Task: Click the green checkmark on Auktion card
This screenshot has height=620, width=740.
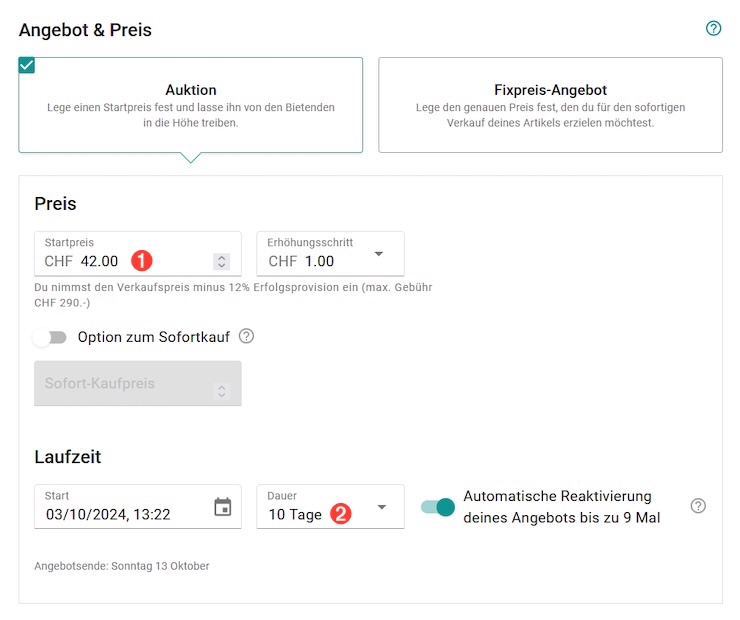Action: 27,66
